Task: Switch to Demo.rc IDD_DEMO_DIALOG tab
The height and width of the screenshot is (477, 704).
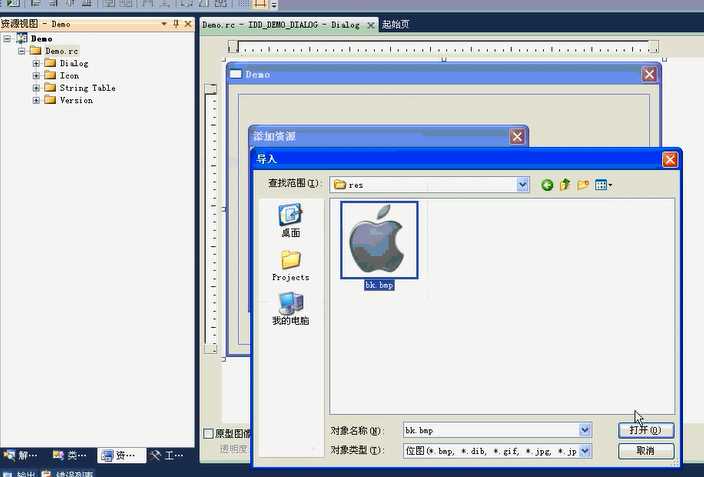Action: click(281, 25)
